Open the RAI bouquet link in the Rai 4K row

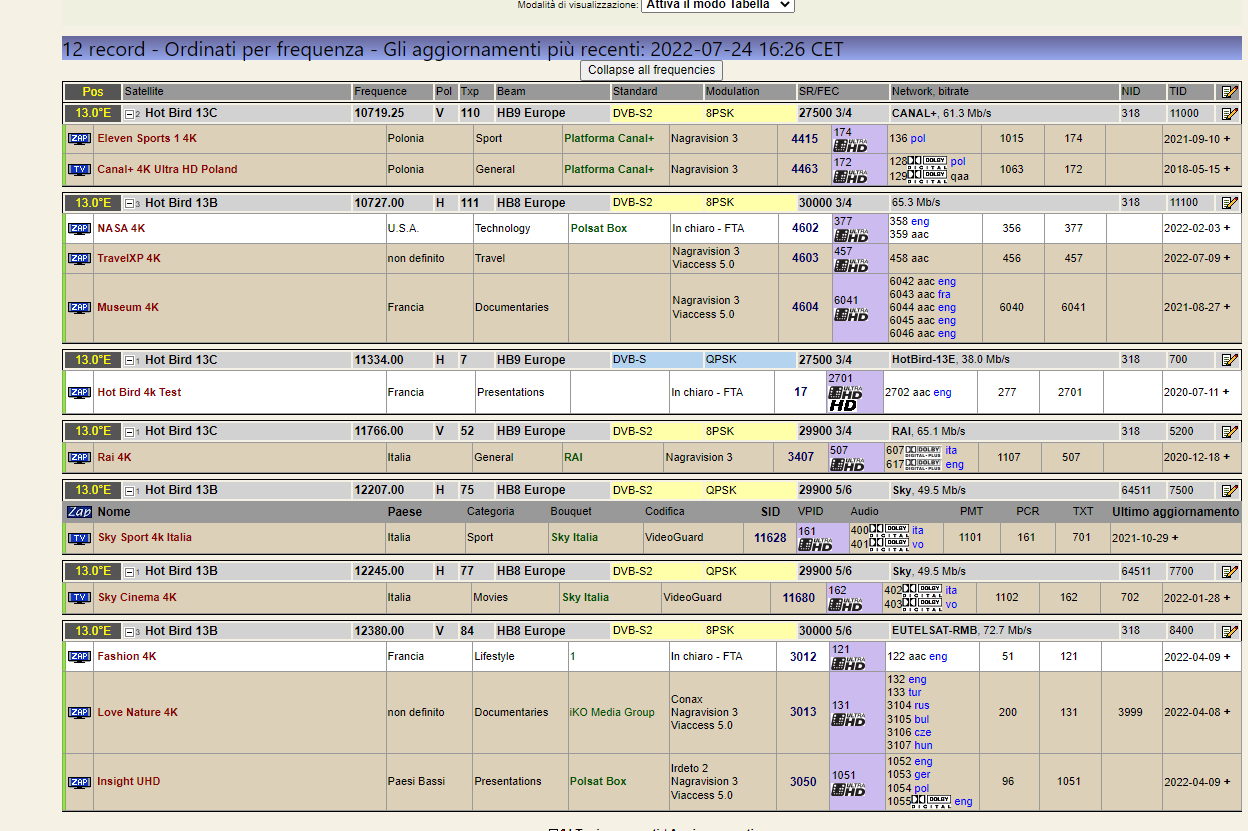coord(573,457)
